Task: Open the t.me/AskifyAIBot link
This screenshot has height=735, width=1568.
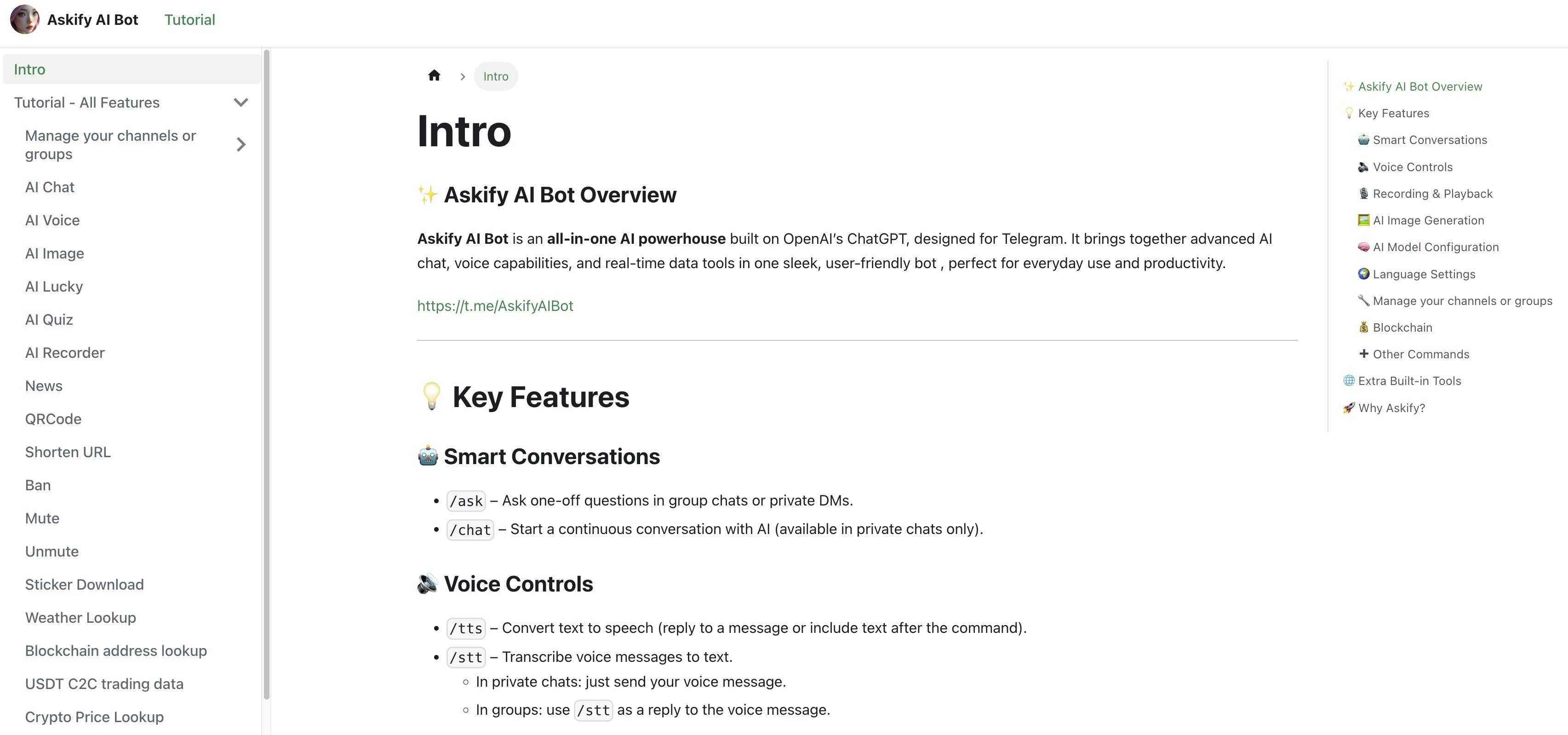Action: coord(495,306)
